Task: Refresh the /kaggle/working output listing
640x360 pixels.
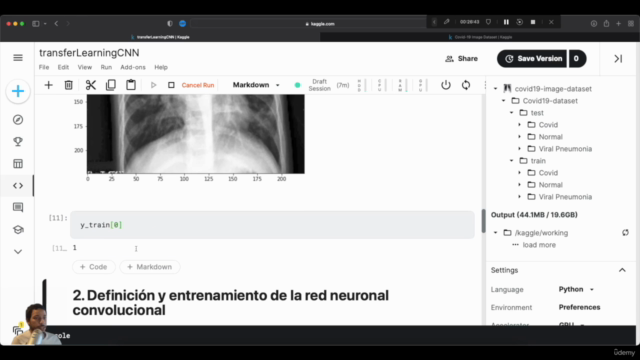Action: pyautogui.click(x=625, y=233)
